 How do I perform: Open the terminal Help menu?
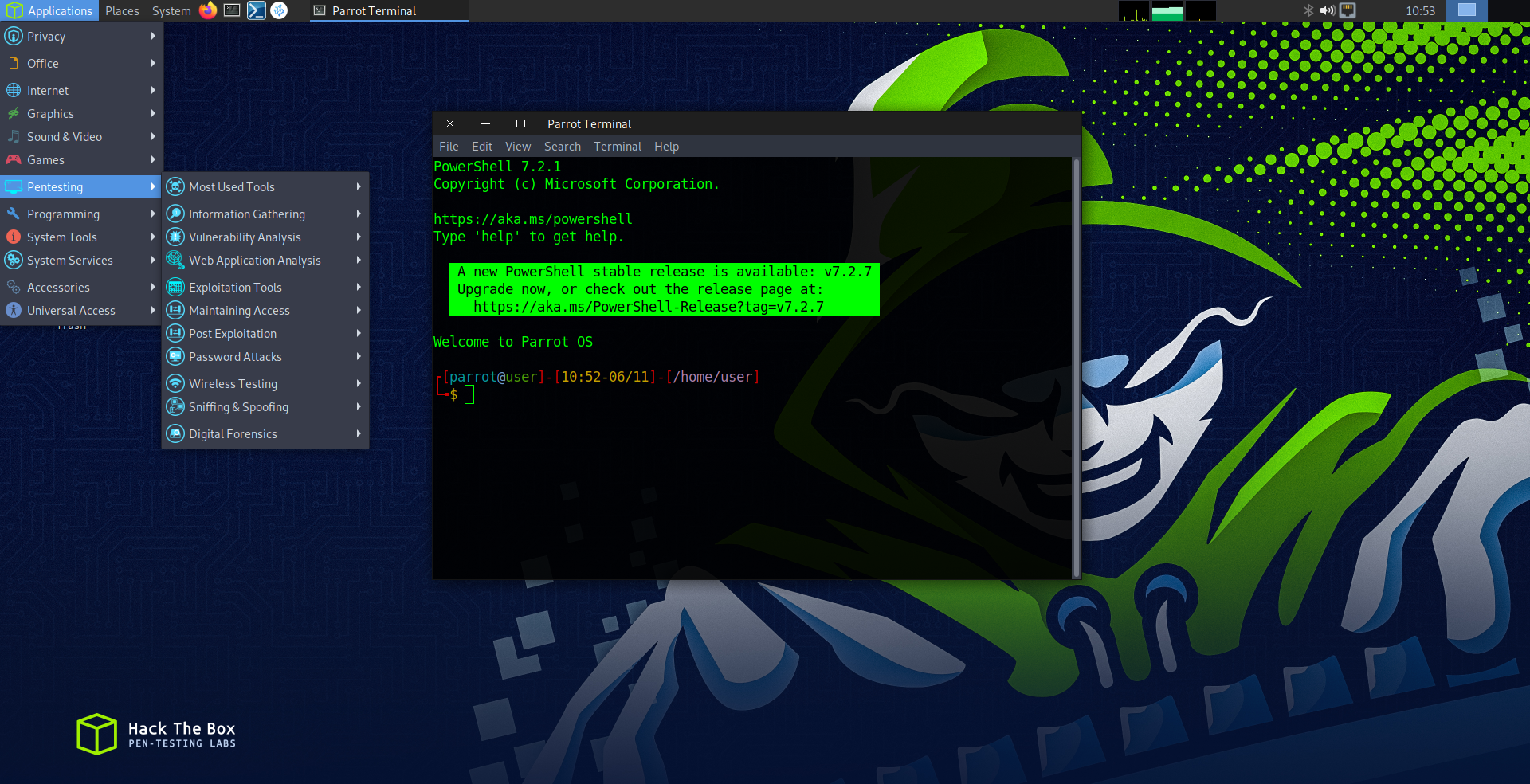pos(667,146)
